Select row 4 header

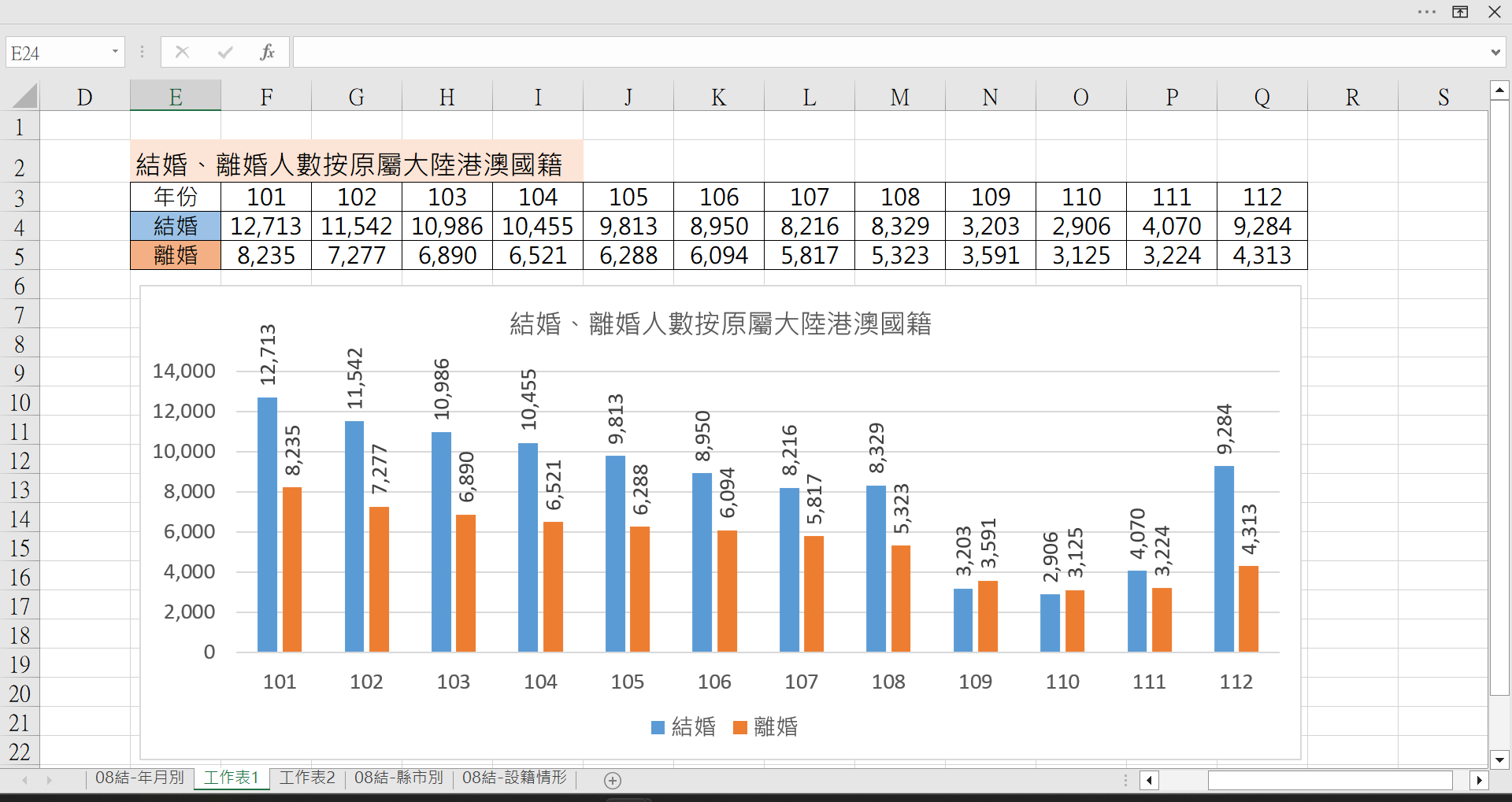pos(20,227)
